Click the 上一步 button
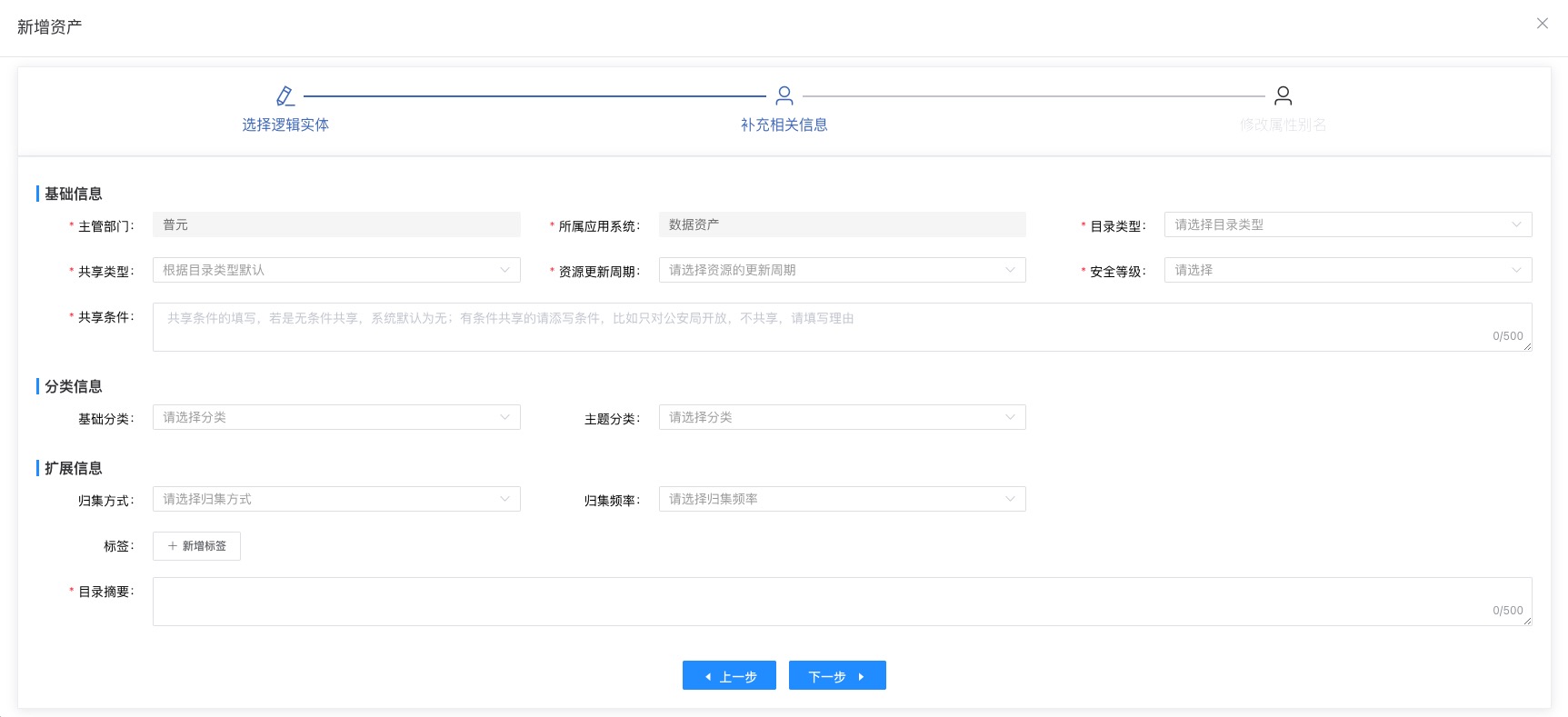This screenshot has height=717, width=1568. (x=729, y=675)
